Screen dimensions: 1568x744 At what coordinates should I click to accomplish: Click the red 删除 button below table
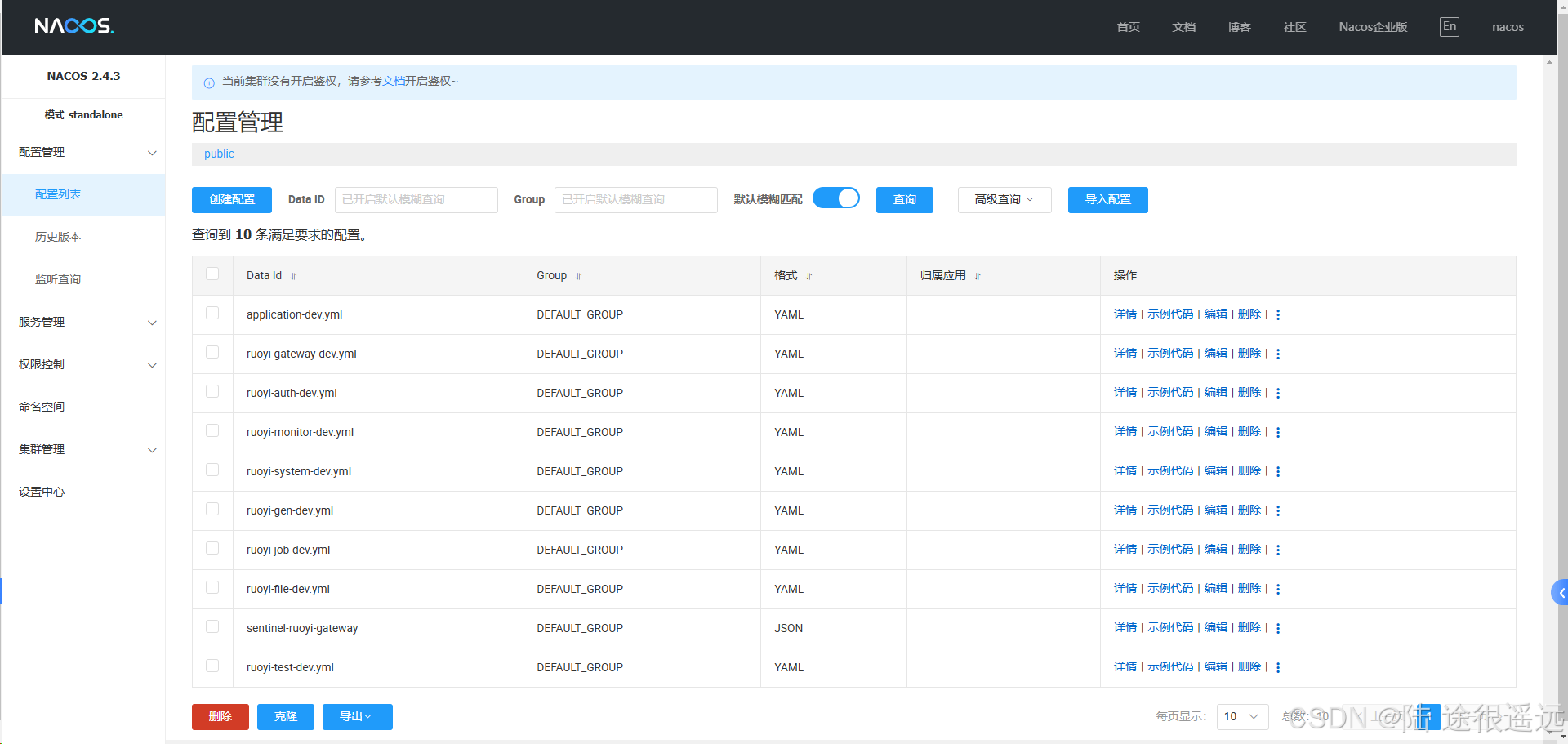point(220,717)
